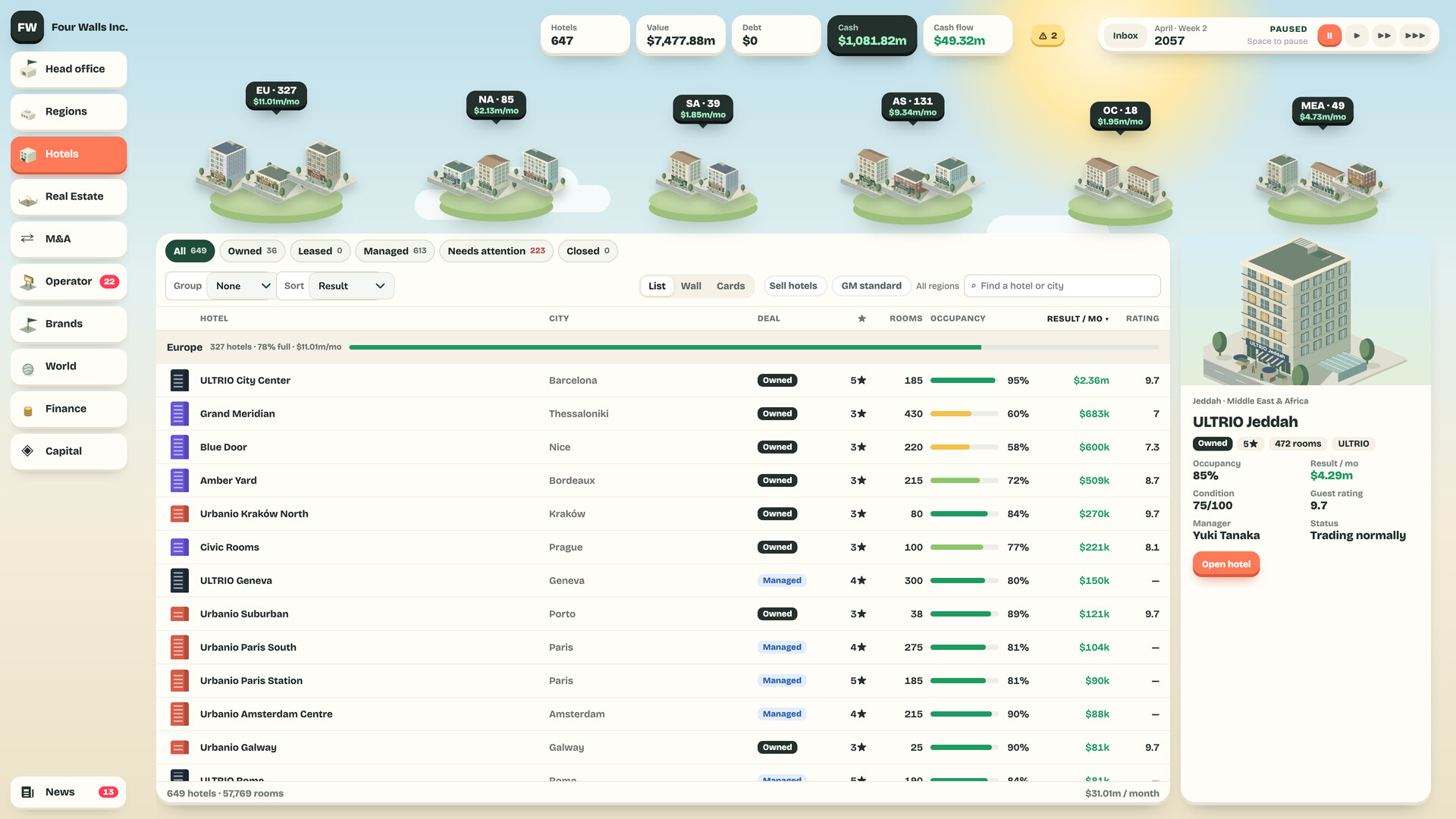Click the ULTRIO City Center hotel icon
The image size is (1456, 819).
click(179, 381)
